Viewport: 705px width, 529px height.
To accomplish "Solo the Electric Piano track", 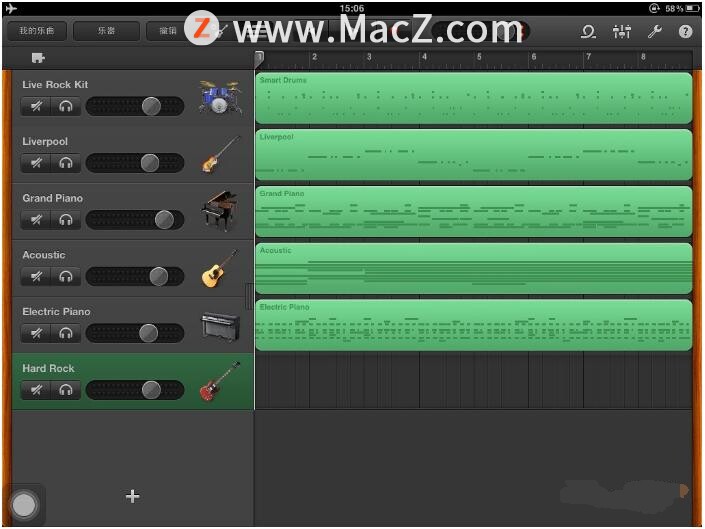I will 66,333.
